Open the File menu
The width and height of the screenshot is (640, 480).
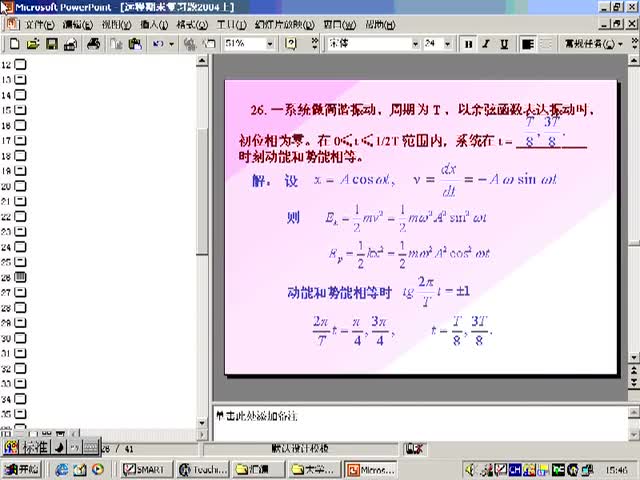[x=40, y=25]
